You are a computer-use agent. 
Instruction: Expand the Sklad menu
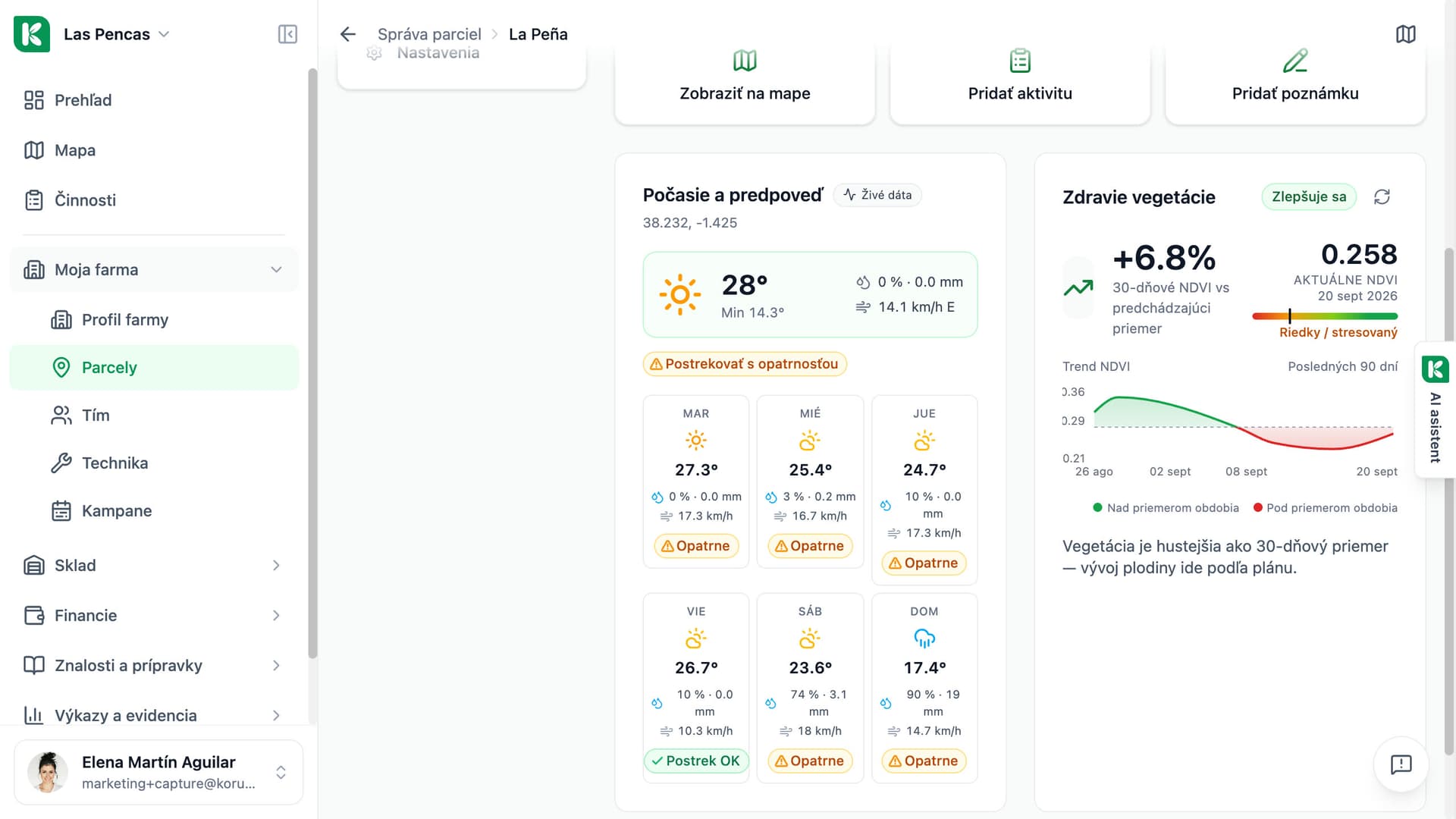[x=154, y=566]
